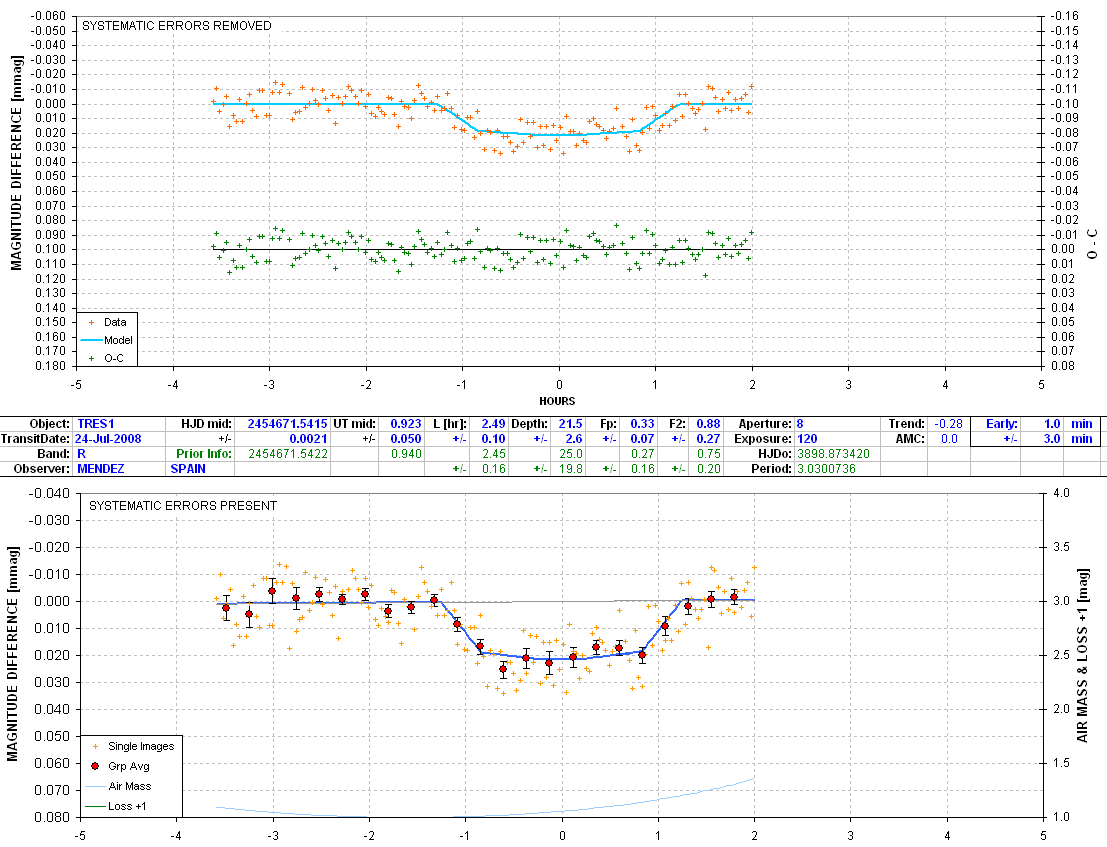Image resolution: width=1107 pixels, height=847 pixels.
Task: Select the Air Mass legend entry
Action: [x=119, y=786]
